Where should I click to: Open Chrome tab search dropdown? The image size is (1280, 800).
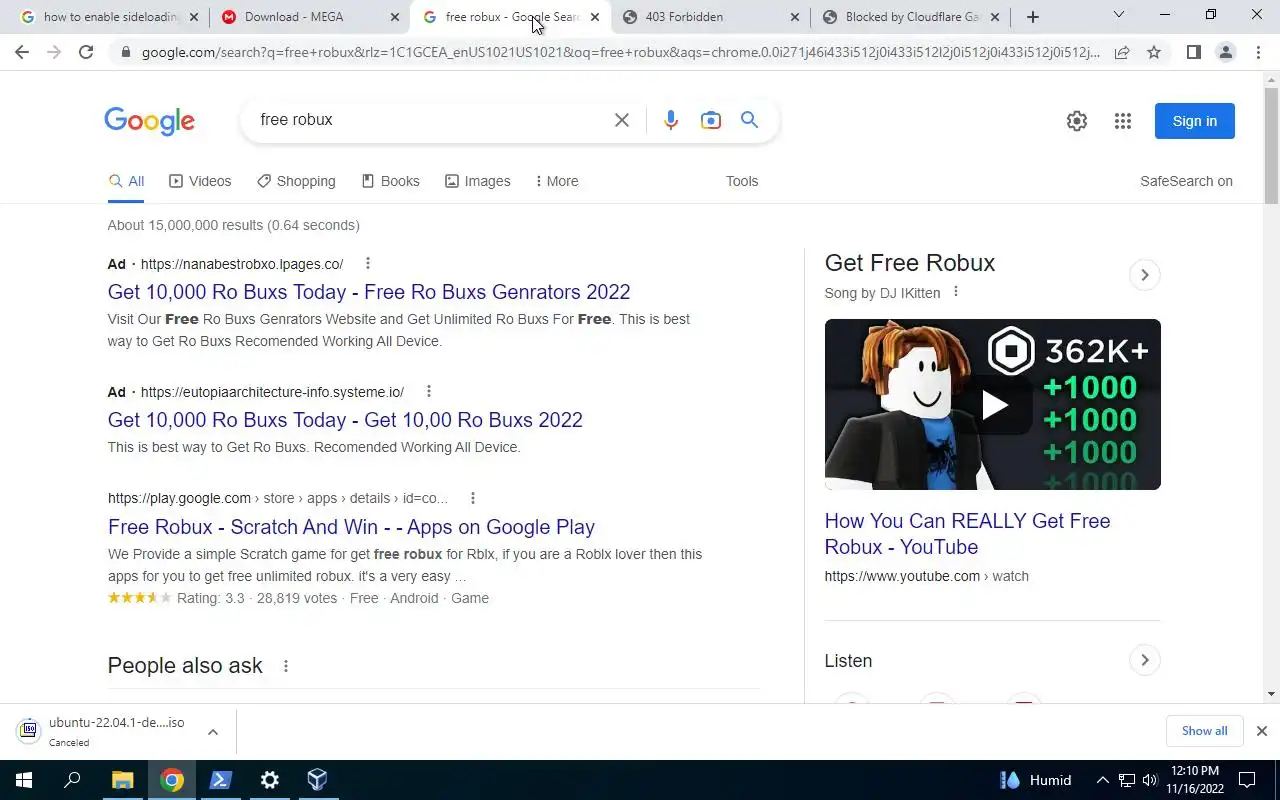(1119, 15)
